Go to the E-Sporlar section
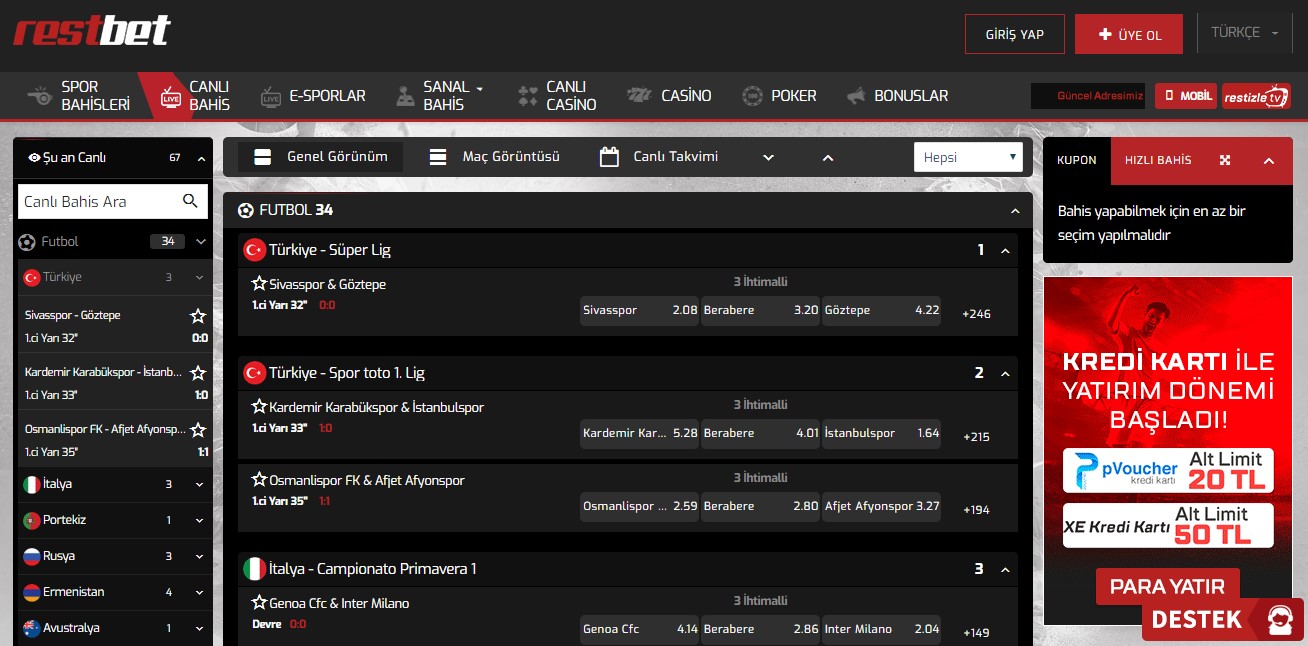 pos(313,96)
